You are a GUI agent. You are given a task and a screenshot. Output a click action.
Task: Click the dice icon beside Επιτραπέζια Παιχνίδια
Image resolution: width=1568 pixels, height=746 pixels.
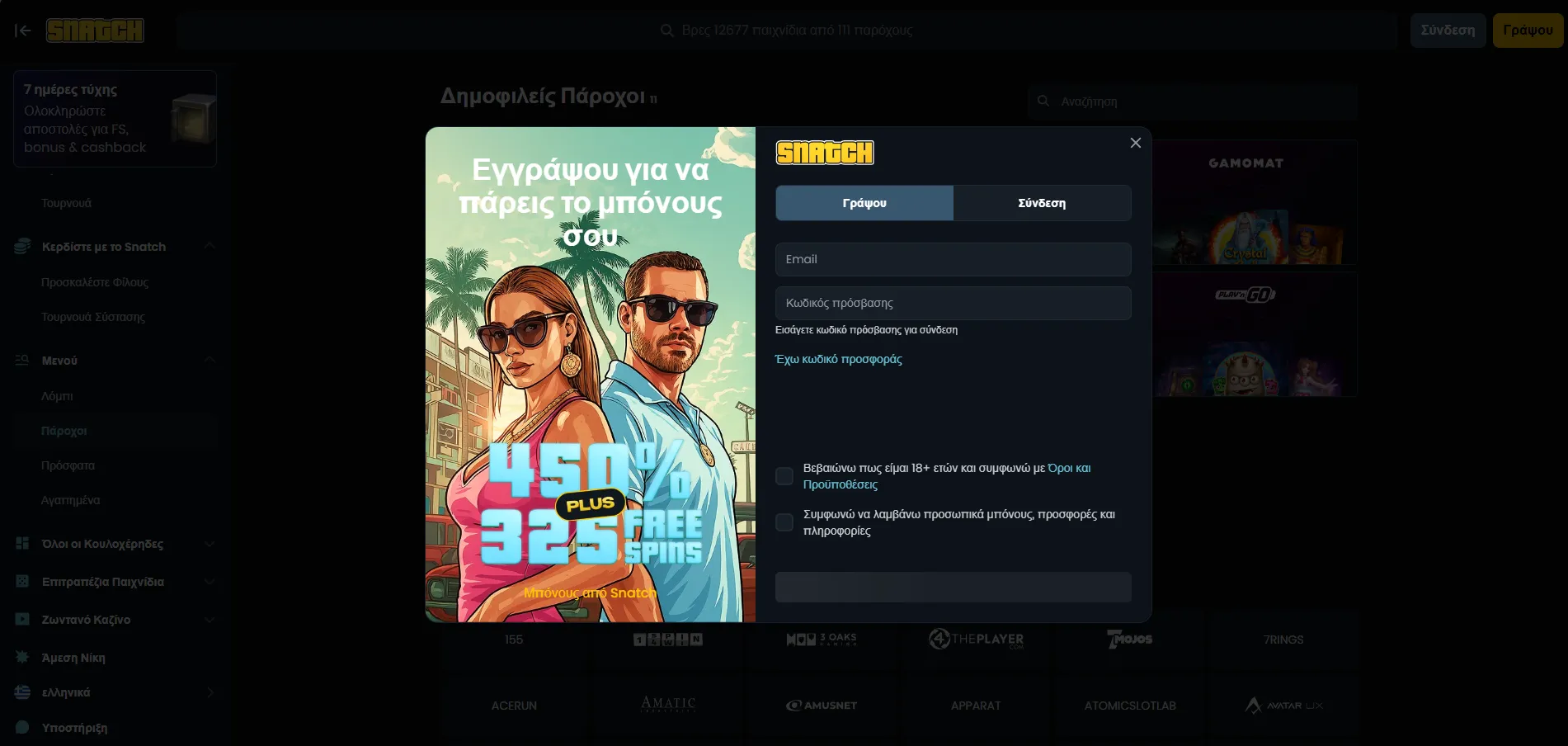tap(22, 582)
